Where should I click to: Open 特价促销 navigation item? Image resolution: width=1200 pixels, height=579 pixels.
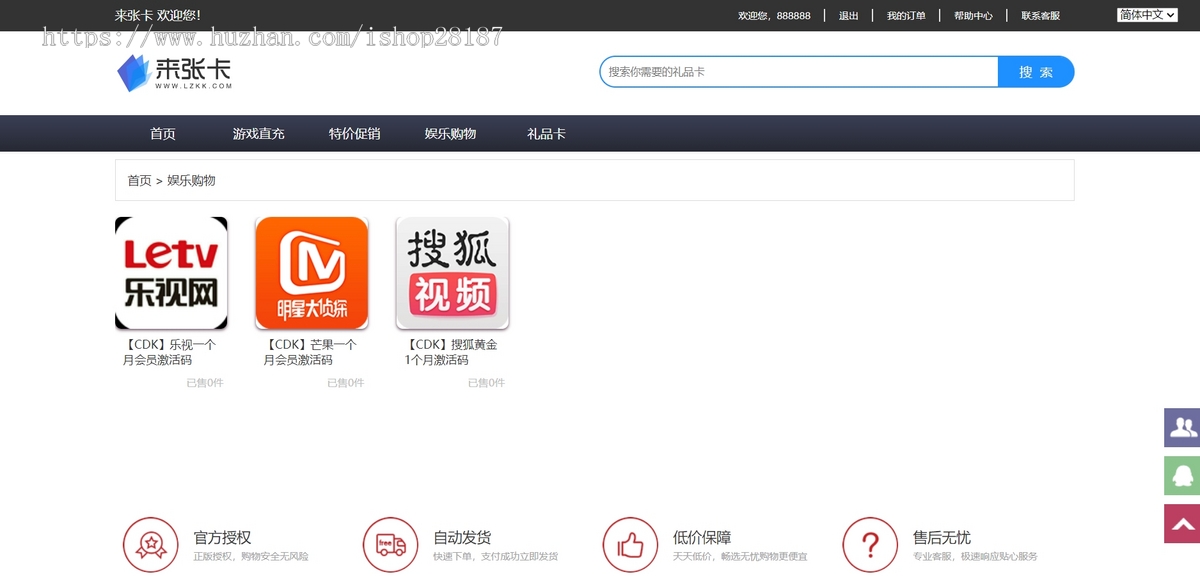tap(355, 134)
